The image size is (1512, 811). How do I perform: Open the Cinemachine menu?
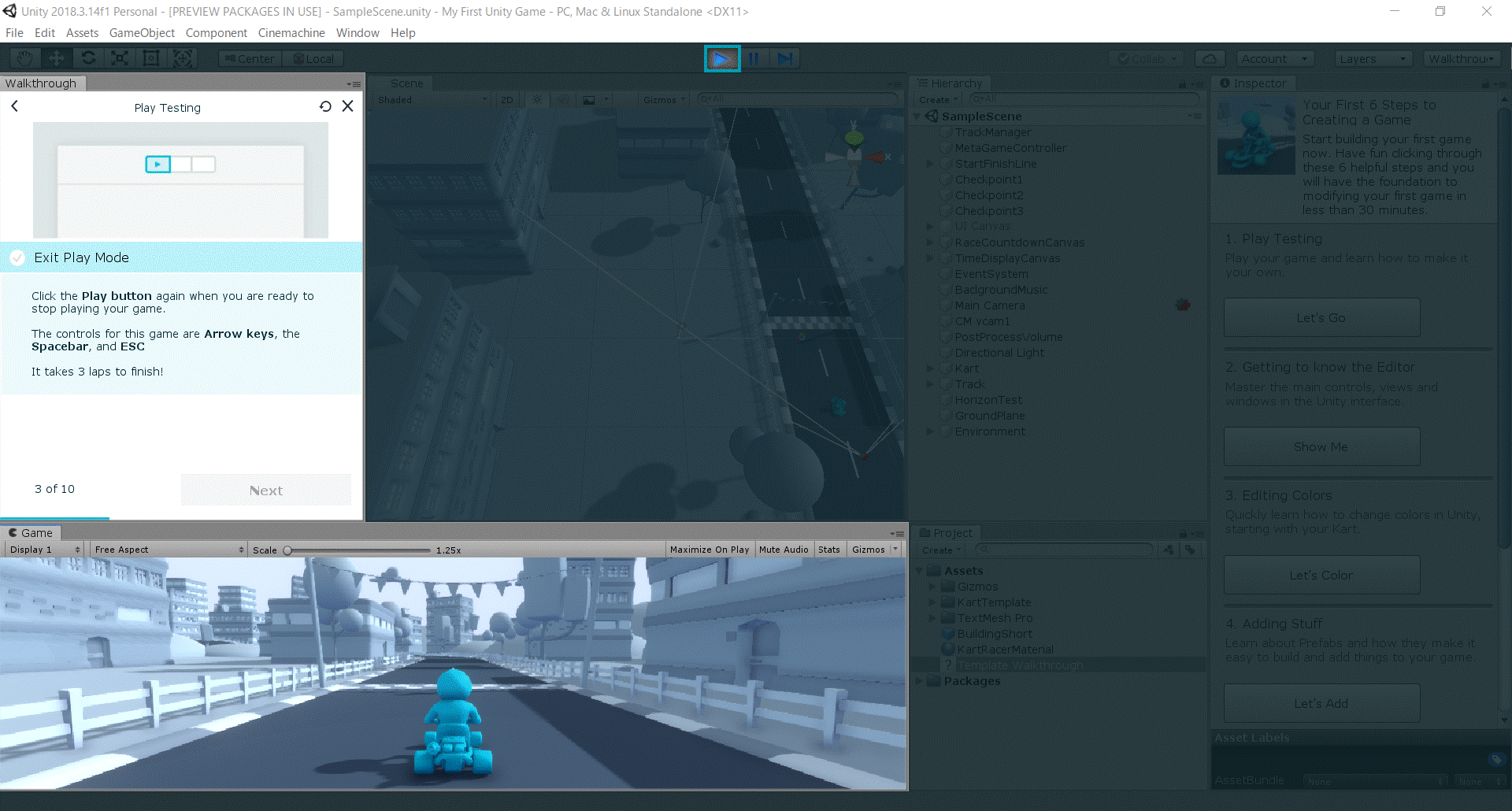tap(291, 33)
